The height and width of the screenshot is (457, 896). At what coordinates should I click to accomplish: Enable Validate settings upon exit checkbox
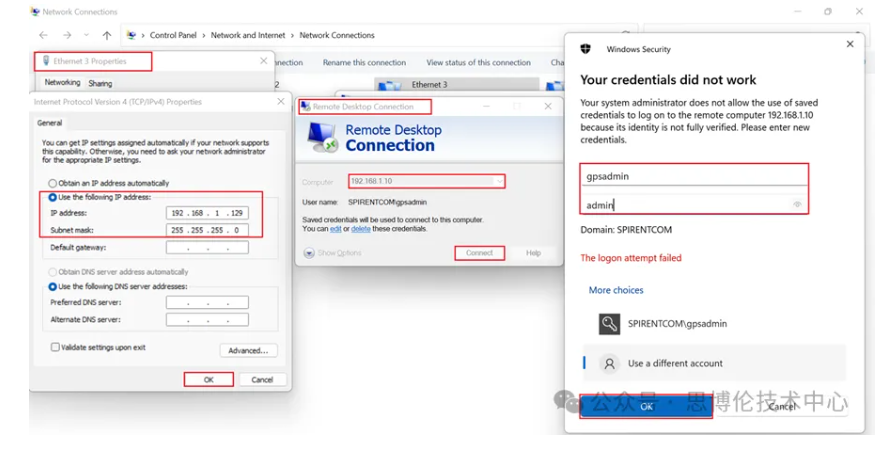[x=55, y=347]
